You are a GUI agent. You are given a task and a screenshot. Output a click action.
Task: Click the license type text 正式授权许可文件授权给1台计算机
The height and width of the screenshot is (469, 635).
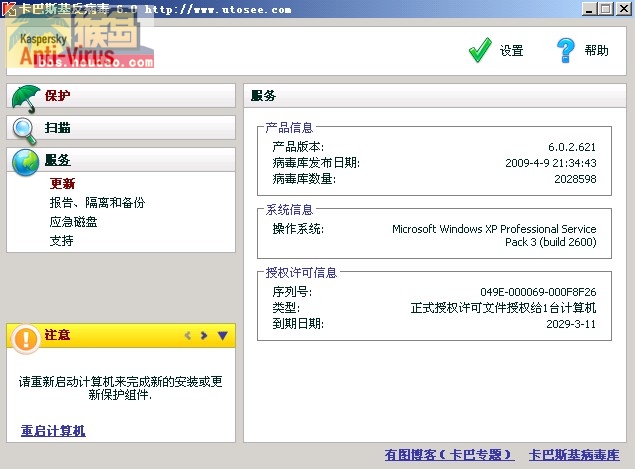(x=503, y=308)
